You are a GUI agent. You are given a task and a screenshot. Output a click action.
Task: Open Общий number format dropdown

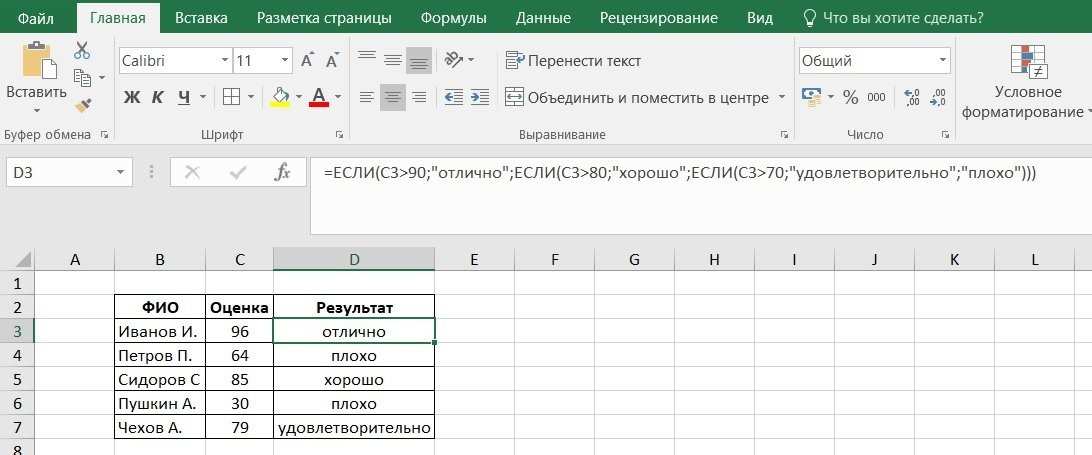tap(943, 61)
